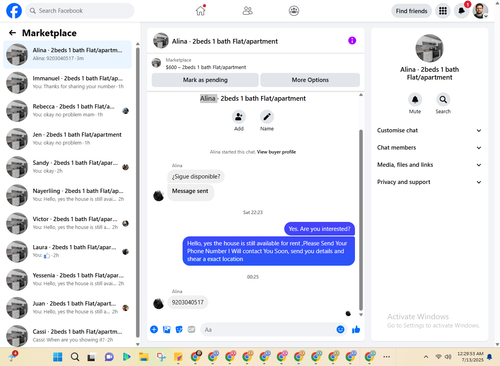Click the conversation list scrollbar
The width and height of the screenshot is (500, 366).
(138, 192)
